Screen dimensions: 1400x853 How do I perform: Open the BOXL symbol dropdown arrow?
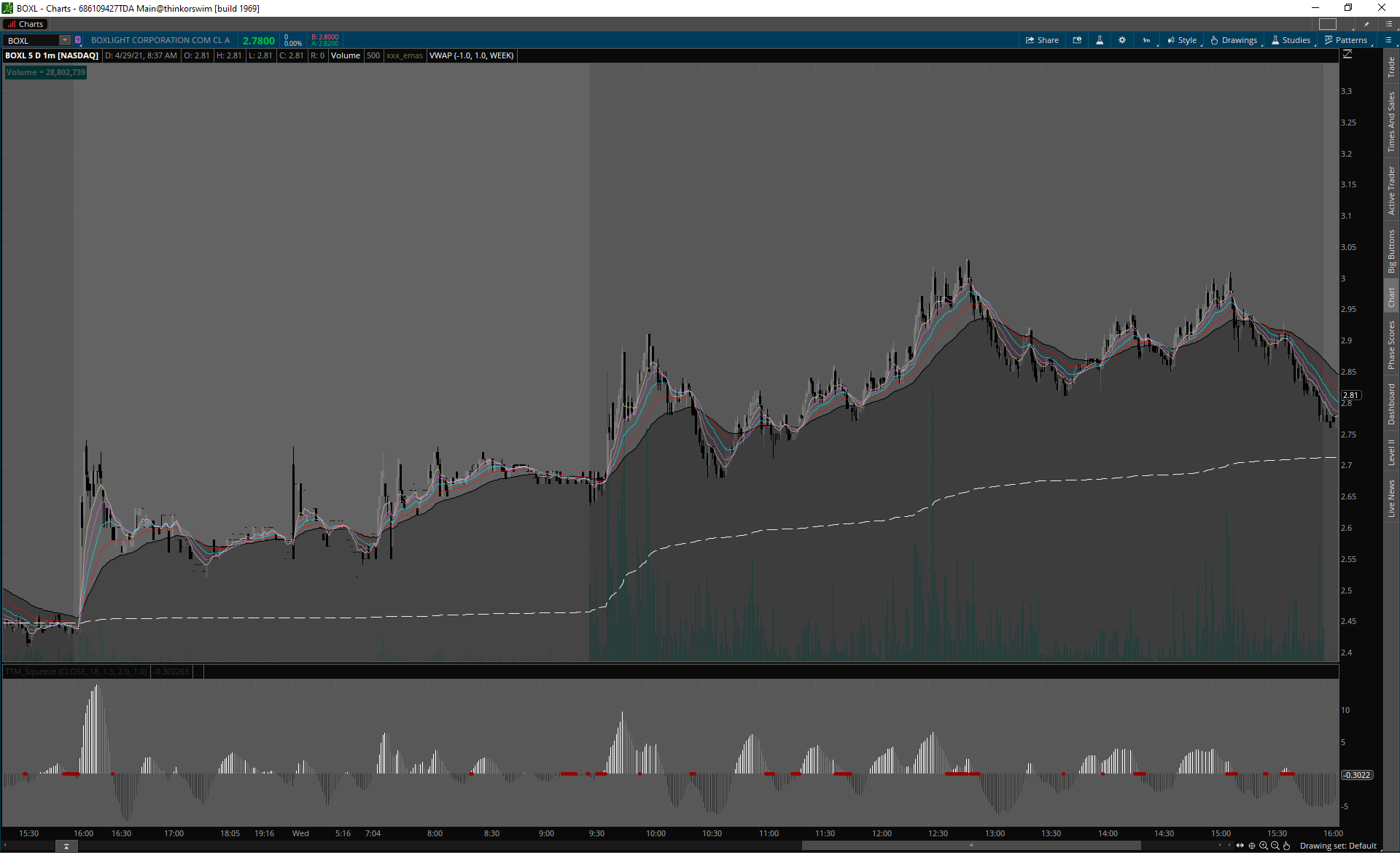click(x=65, y=40)
